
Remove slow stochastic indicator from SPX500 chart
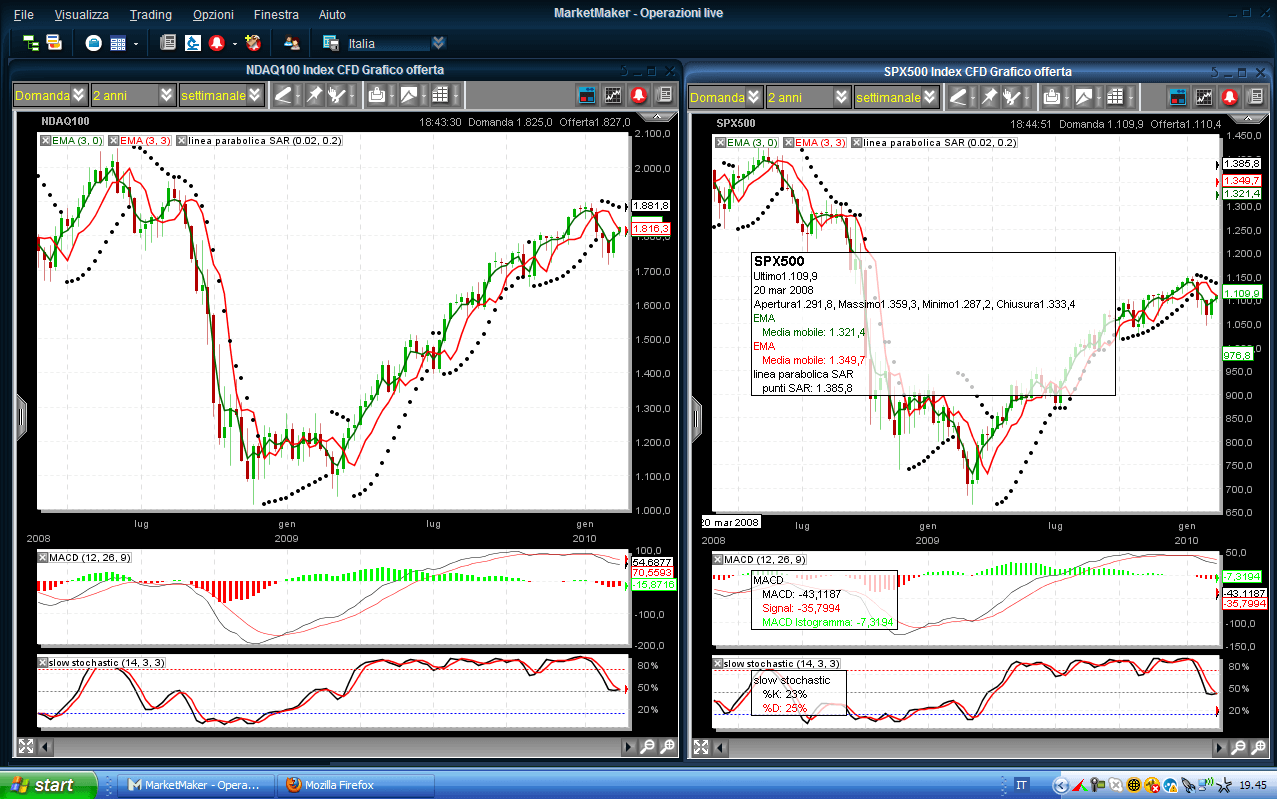click(718, 663)
